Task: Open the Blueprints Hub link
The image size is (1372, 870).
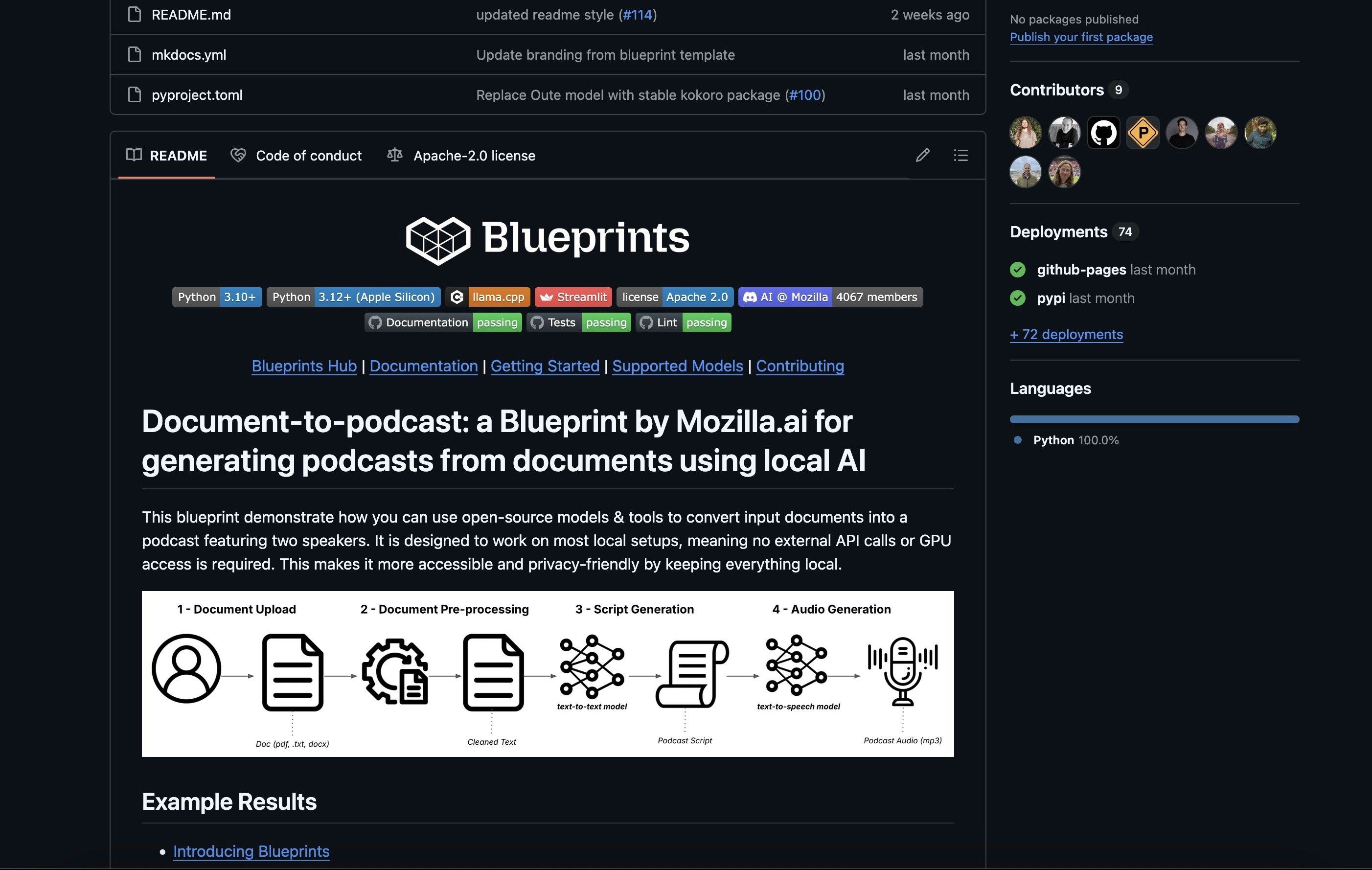Action: 304,366
